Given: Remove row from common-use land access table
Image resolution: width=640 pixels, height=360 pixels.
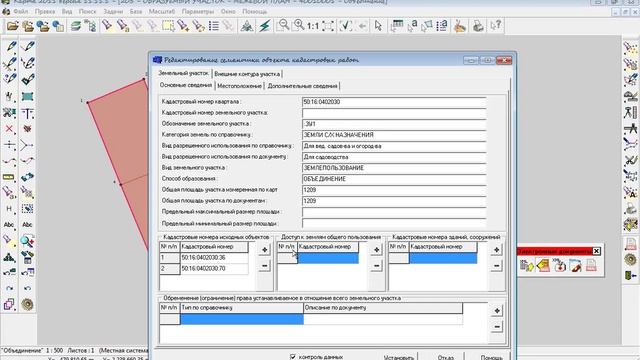Looking at the screenshot, I should pyautogui.click(x=376, y=266).
